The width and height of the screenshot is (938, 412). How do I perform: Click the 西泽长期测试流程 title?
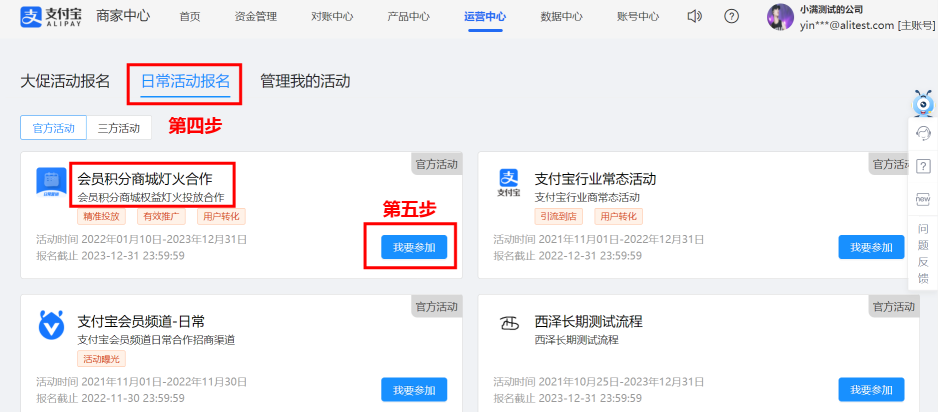click(x=589, y=322)
